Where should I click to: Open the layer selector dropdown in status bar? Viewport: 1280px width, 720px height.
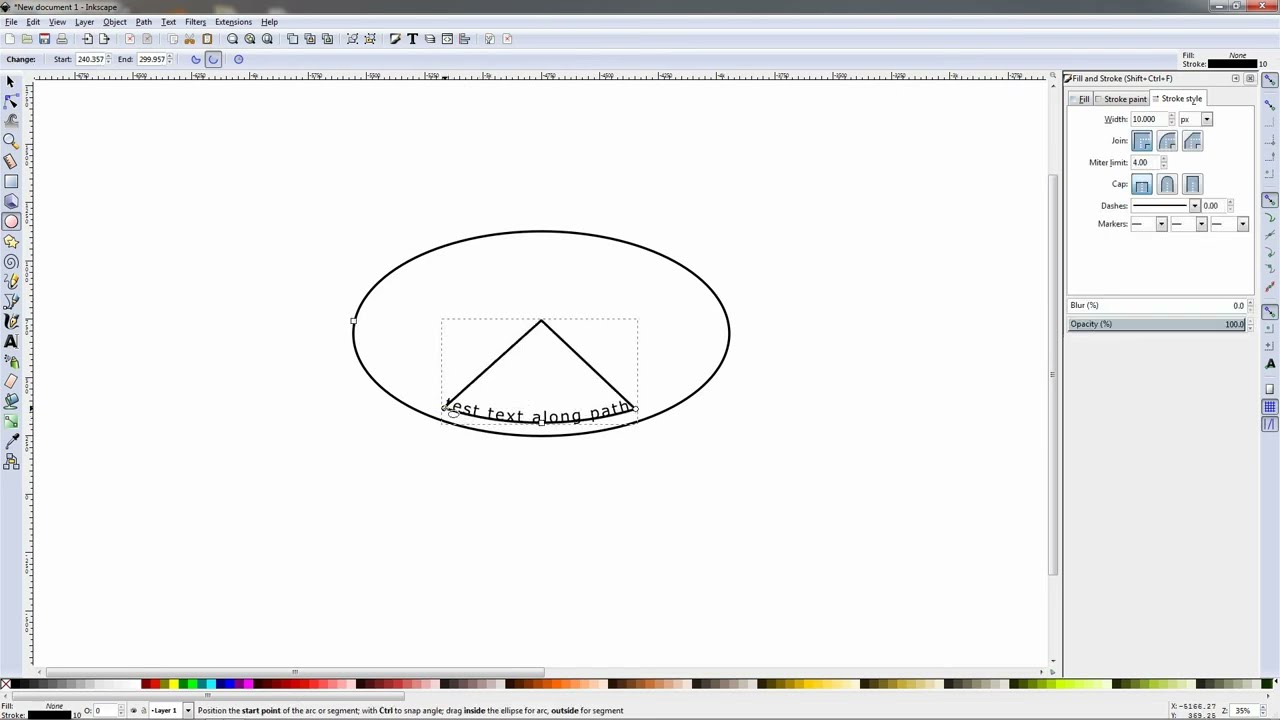point(187,711)
